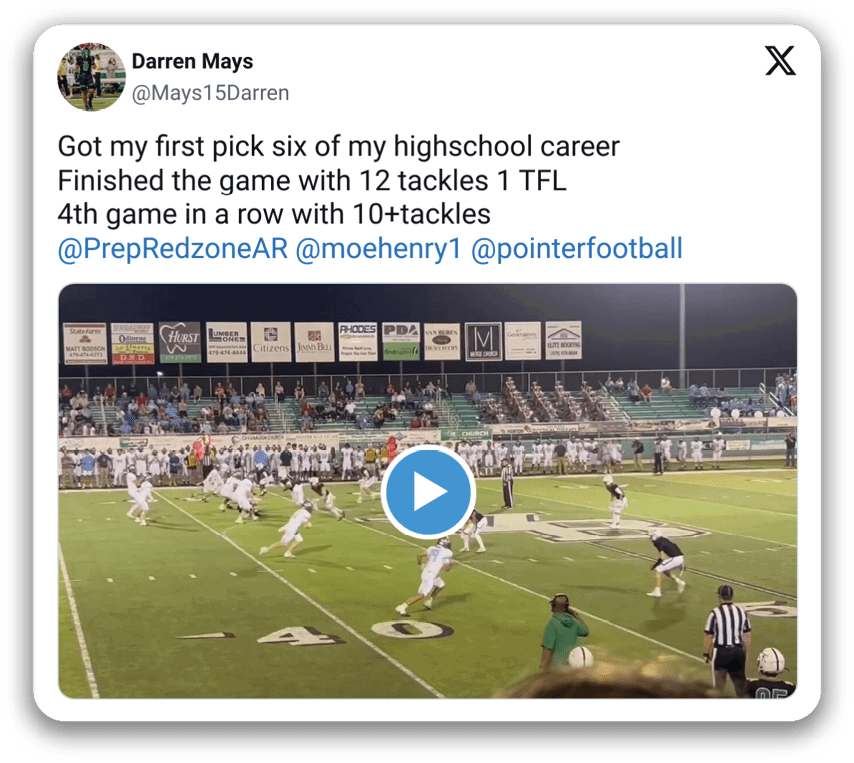854x763 pixels.
Task: Click the "first pick six" tweet line
Action: coord(338,147)
